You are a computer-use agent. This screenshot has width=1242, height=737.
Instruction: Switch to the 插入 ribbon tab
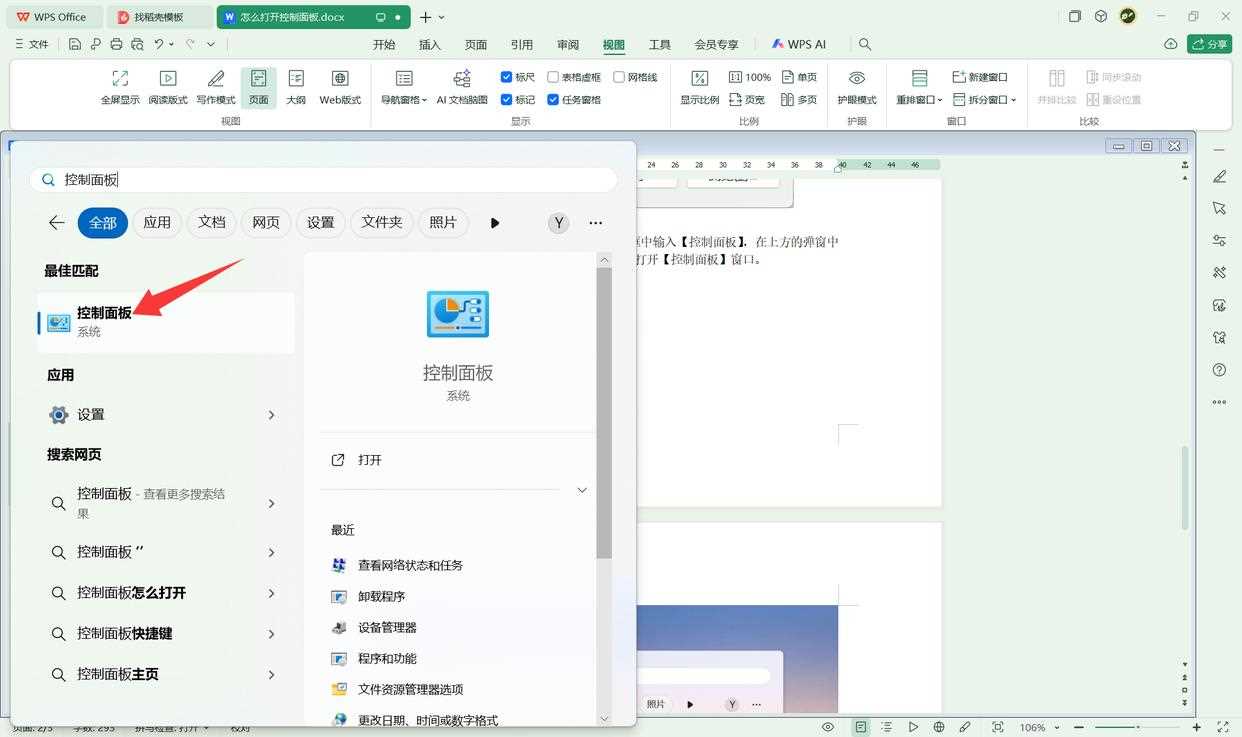pos(428,44)
